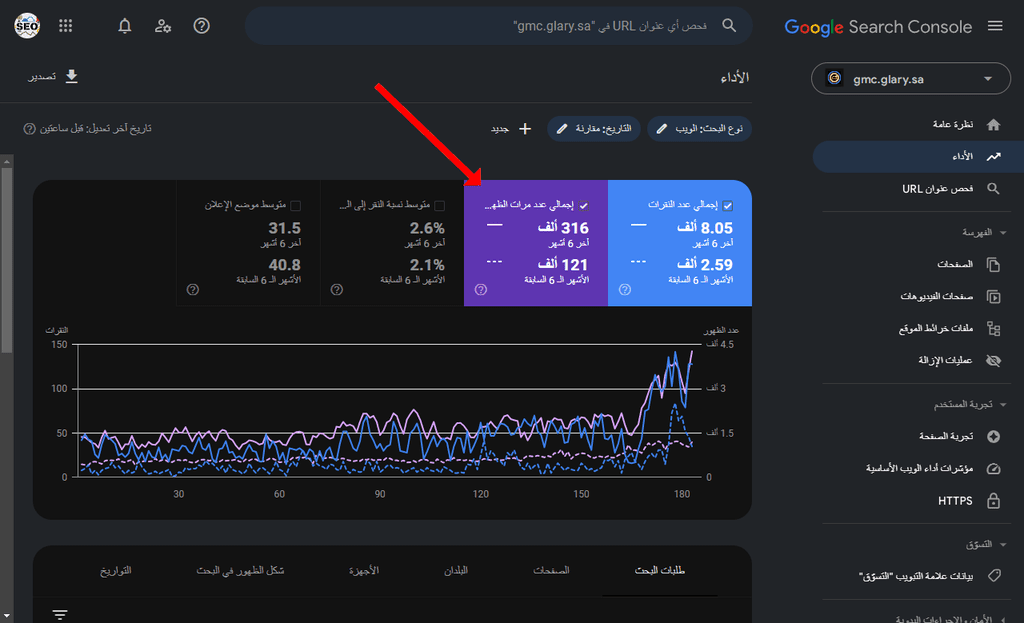Open the HTTPS report lock icon
This screenshot has height=623, width=1024.
[x=993, y=501]
